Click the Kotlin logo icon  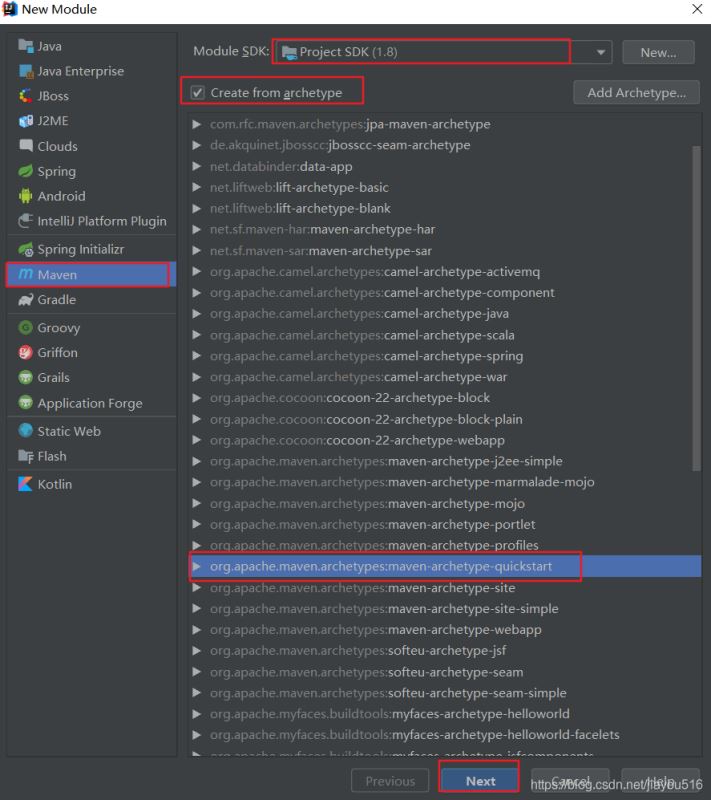tap(26, 484)
